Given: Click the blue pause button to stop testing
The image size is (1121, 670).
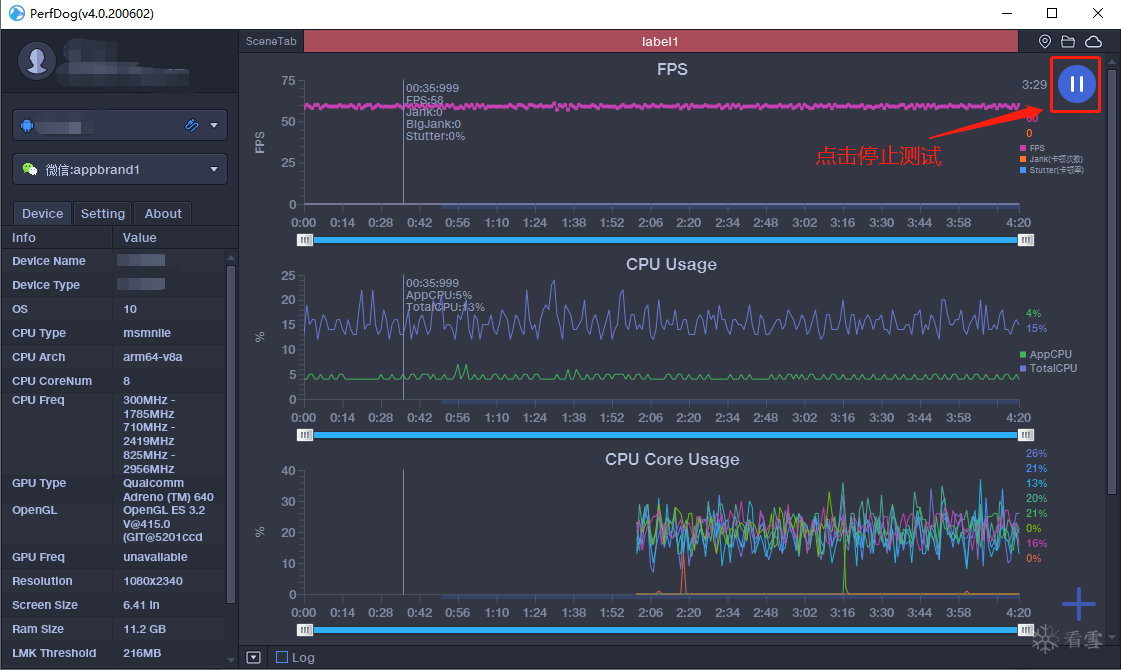Looking at the screenshot, I should (1076, 84).
